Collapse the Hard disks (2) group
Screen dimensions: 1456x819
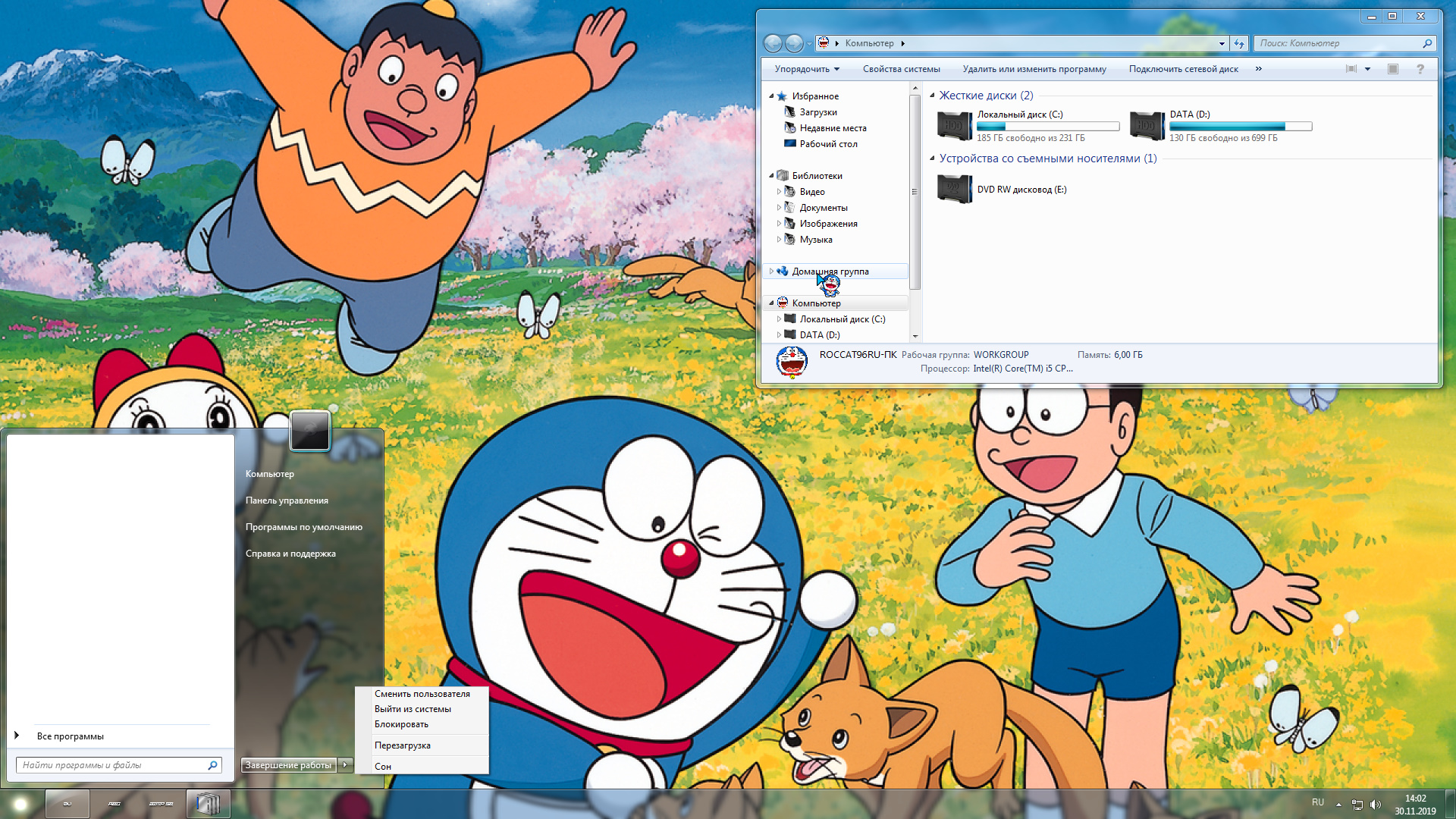click(933, 96)
